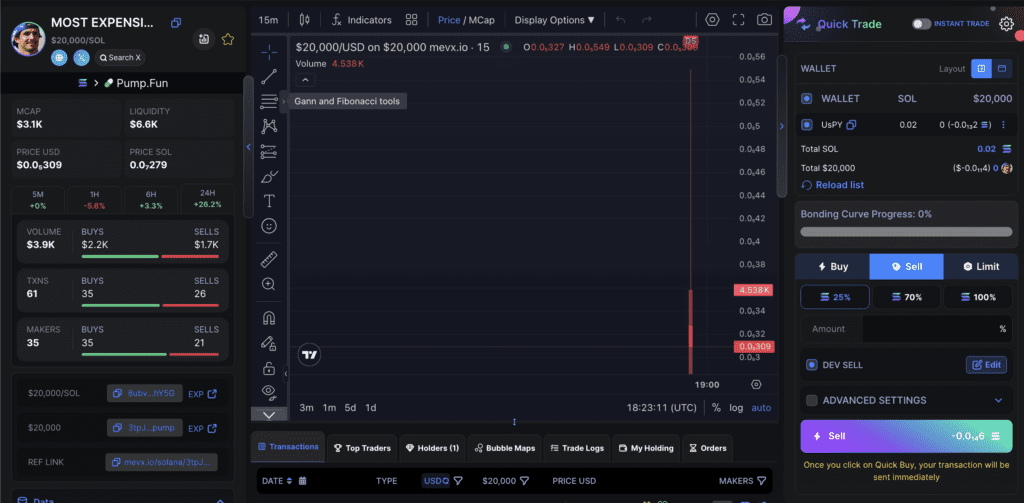Viewport: 1024px width, 503px height.
Task: Click Edit button for DEV SELL
Action: [986, 365]
